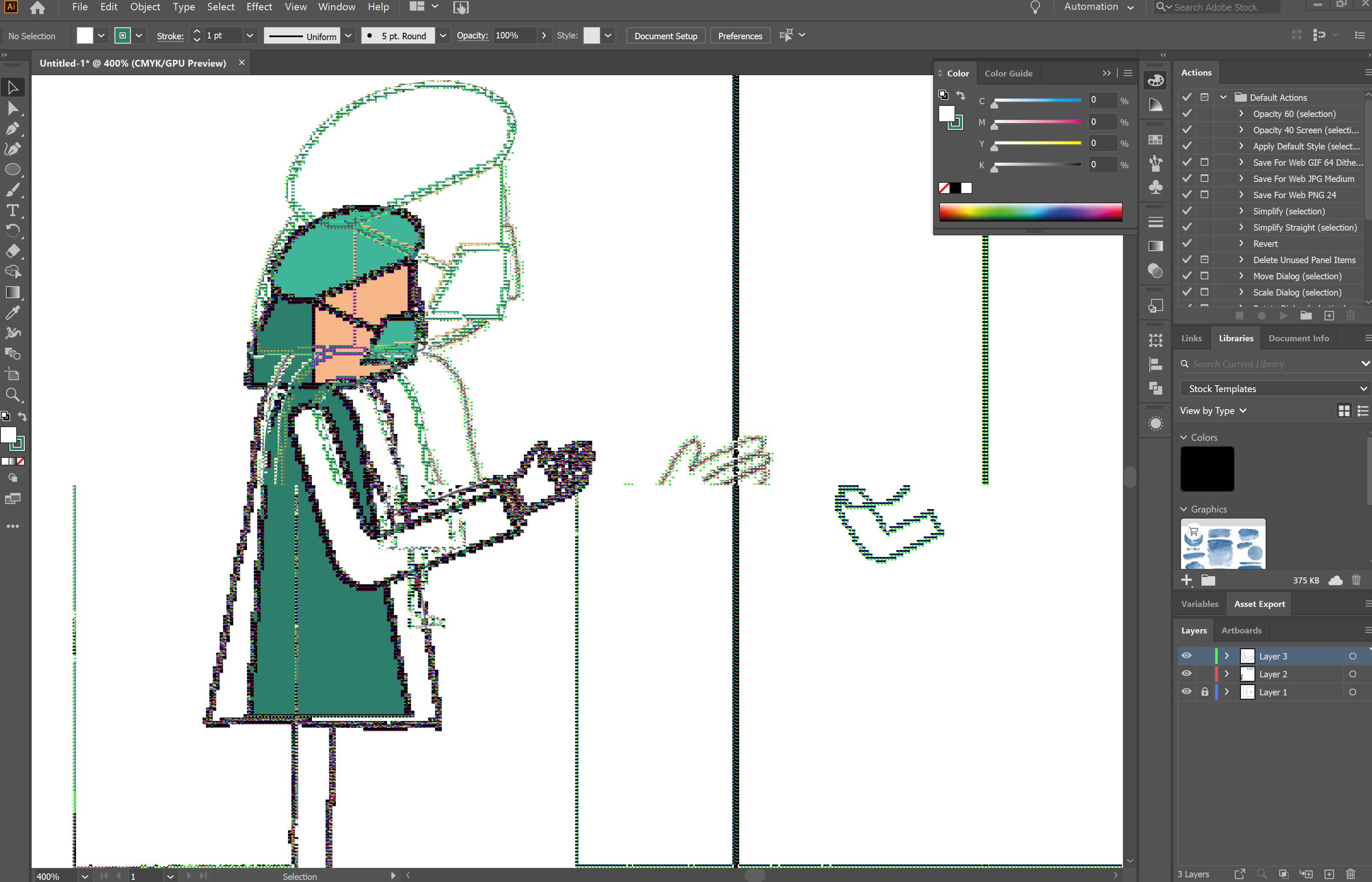Select the Eyedropper tool
This screenshot has width=1372, height=882.
[x=12, y=312]
